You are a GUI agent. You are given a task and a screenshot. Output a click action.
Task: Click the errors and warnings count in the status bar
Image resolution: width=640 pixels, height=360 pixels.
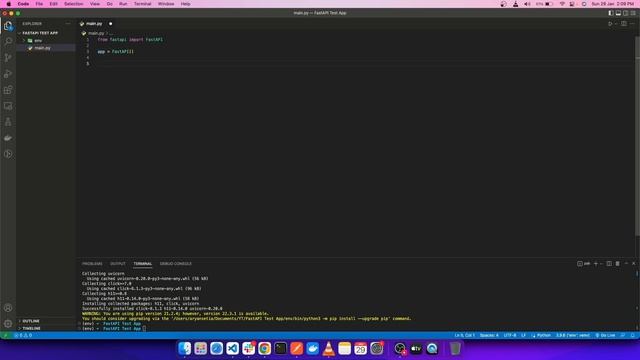23,336
